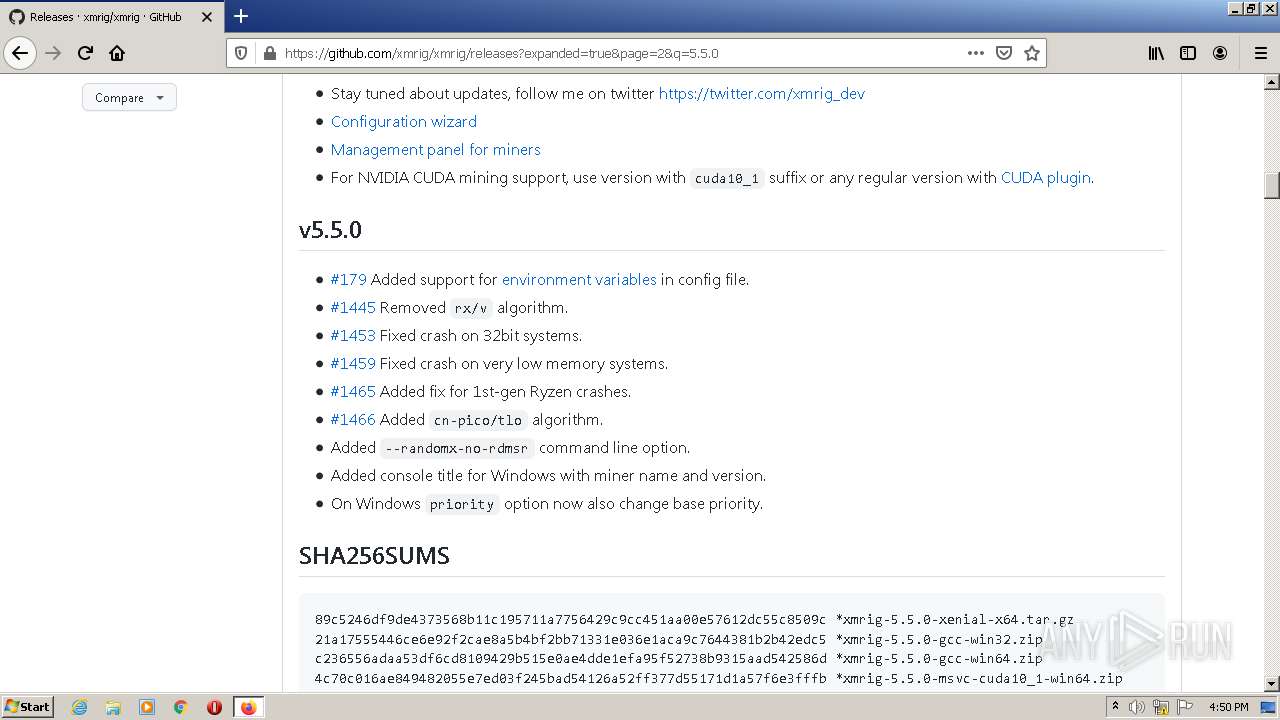
Task: Open Action Center flag icon
Action: 1185,707
